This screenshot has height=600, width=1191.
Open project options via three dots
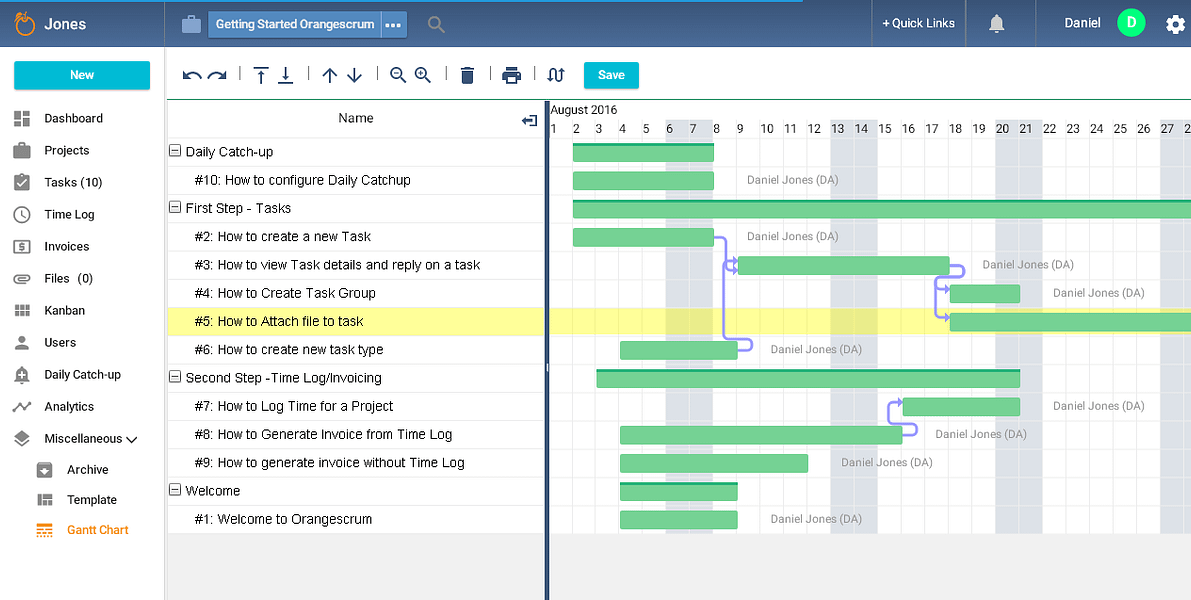393,24
